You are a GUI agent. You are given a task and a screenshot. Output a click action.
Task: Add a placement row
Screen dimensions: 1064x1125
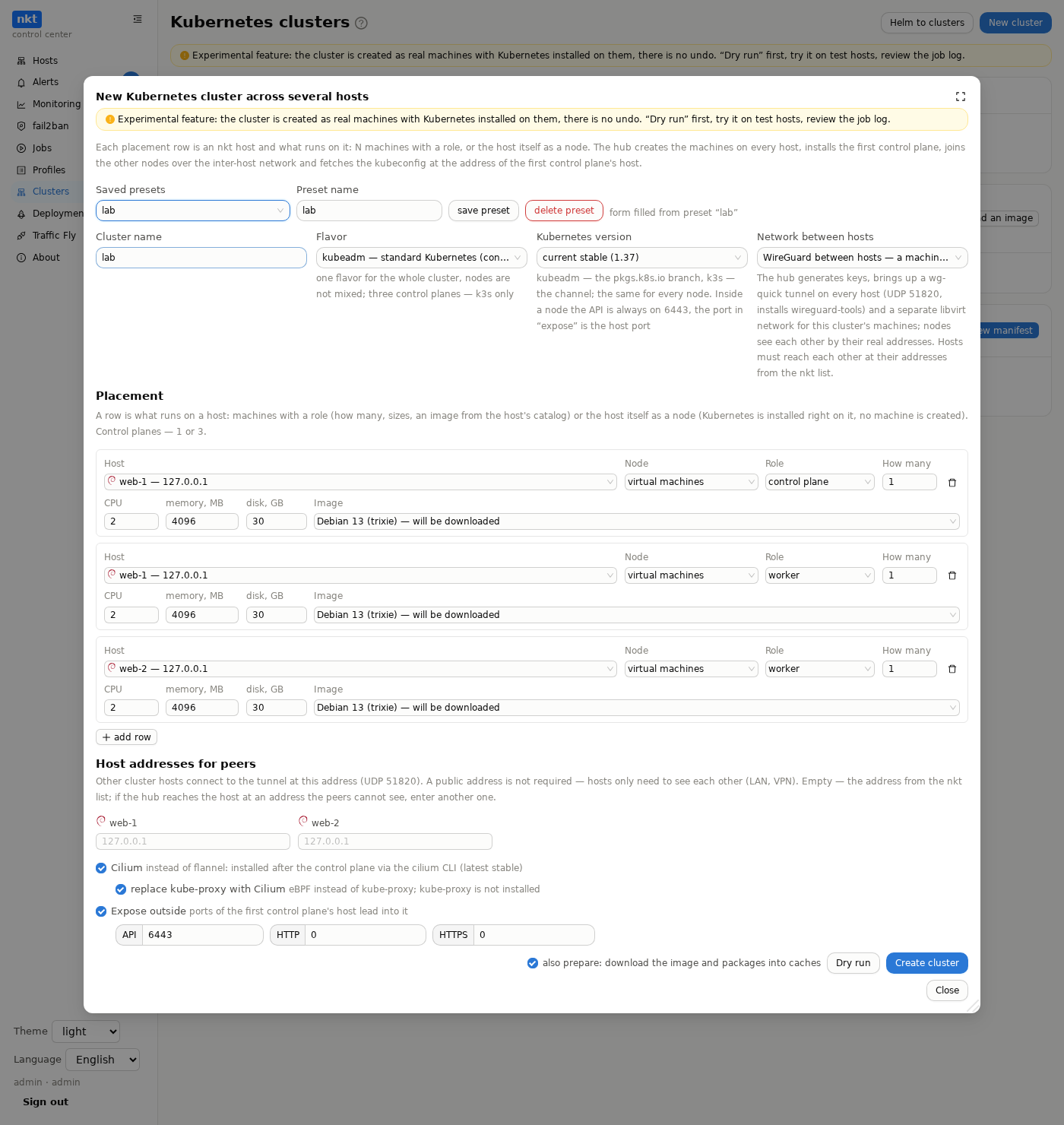coord(126,737)
